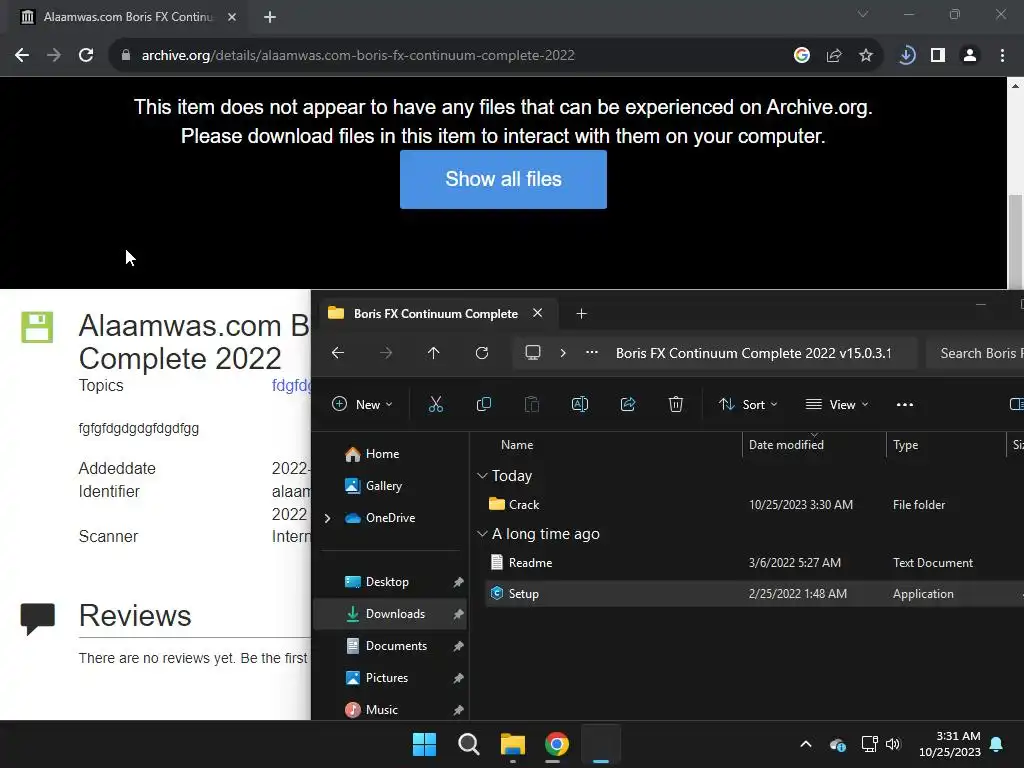
Task: Sort by the Name column header
Action: pyautogui.click(x=517, y=445)
